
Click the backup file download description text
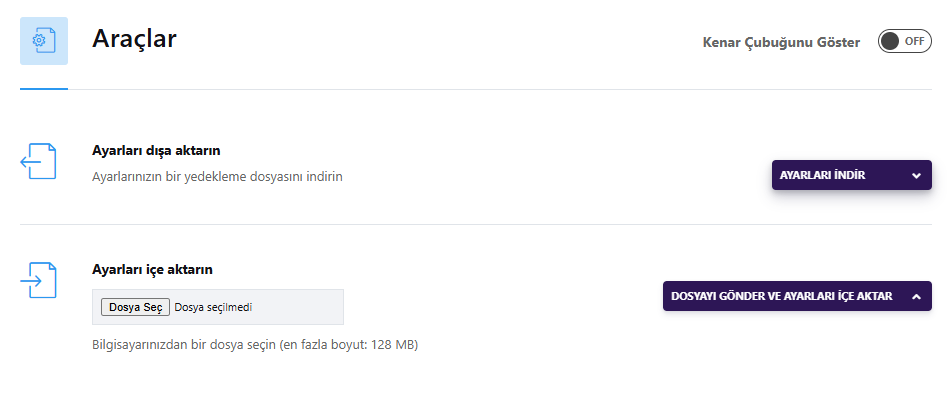(217, 176)
